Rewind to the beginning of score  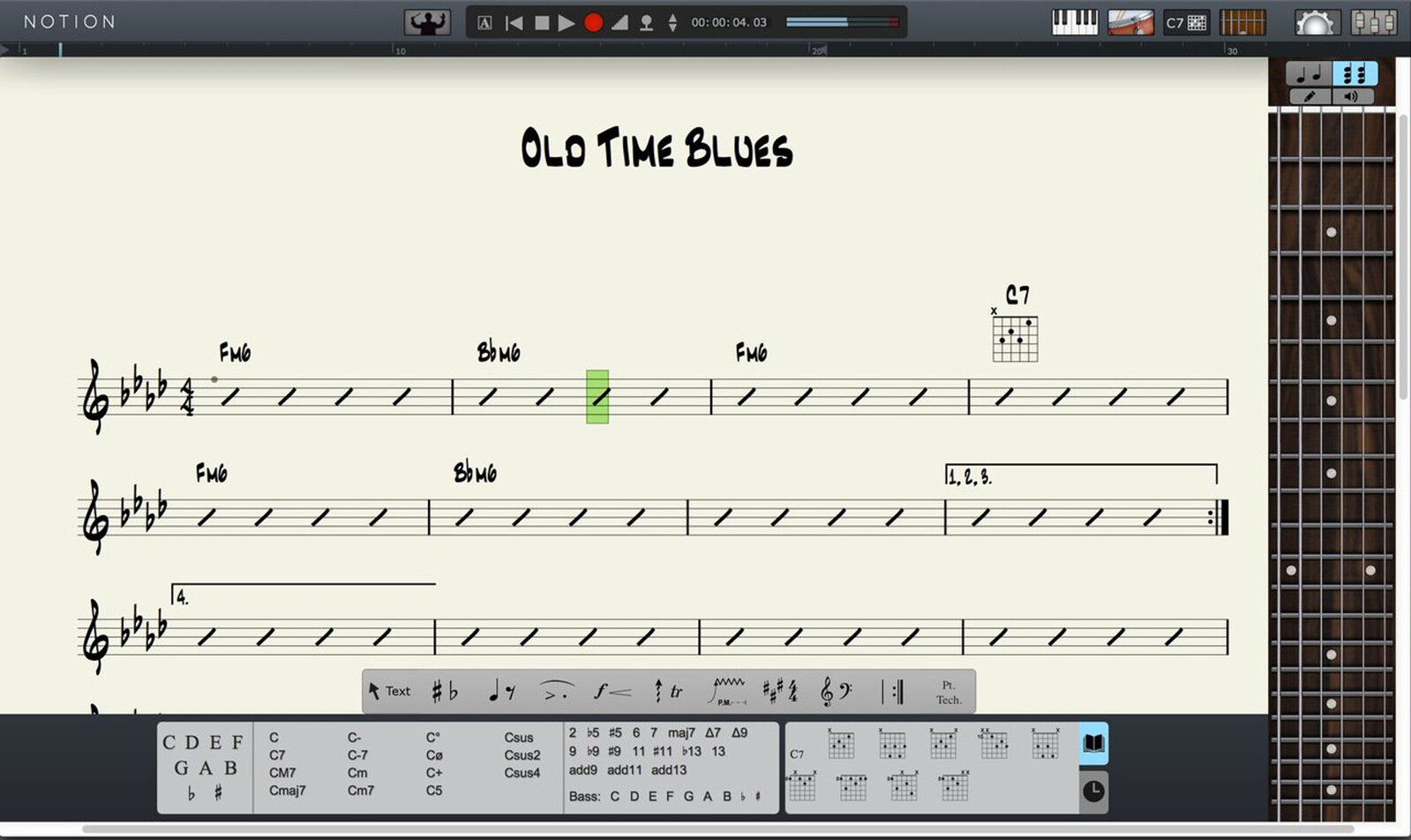coord(514,23)
